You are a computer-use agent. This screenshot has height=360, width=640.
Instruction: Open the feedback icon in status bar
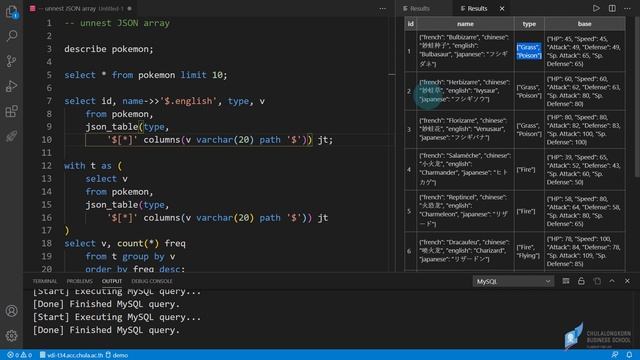point(615,355)
